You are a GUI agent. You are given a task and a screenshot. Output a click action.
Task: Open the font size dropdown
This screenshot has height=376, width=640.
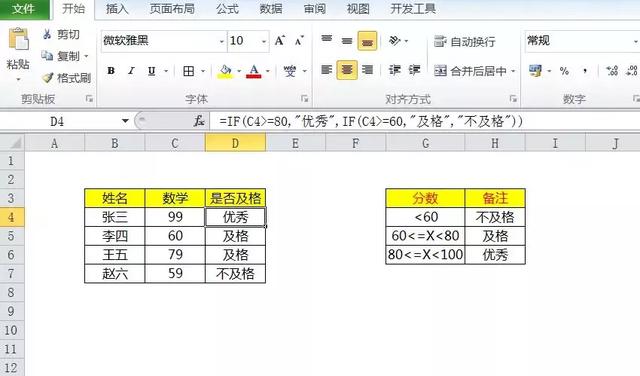[x=264, y=41]
